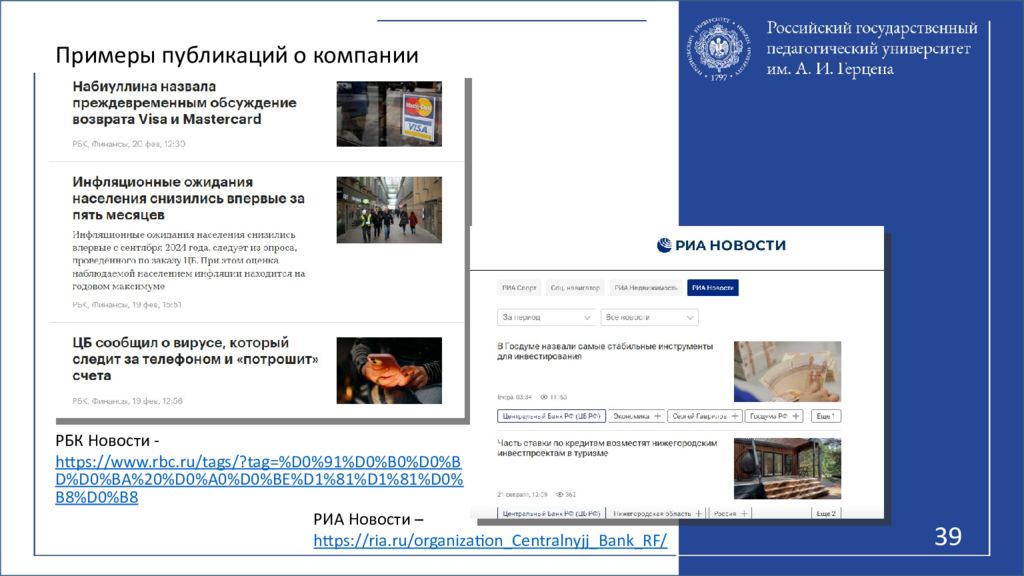1024x576 pixels.
Task: Click the banknotes photo thumbnail
Action: click(788, 372)
